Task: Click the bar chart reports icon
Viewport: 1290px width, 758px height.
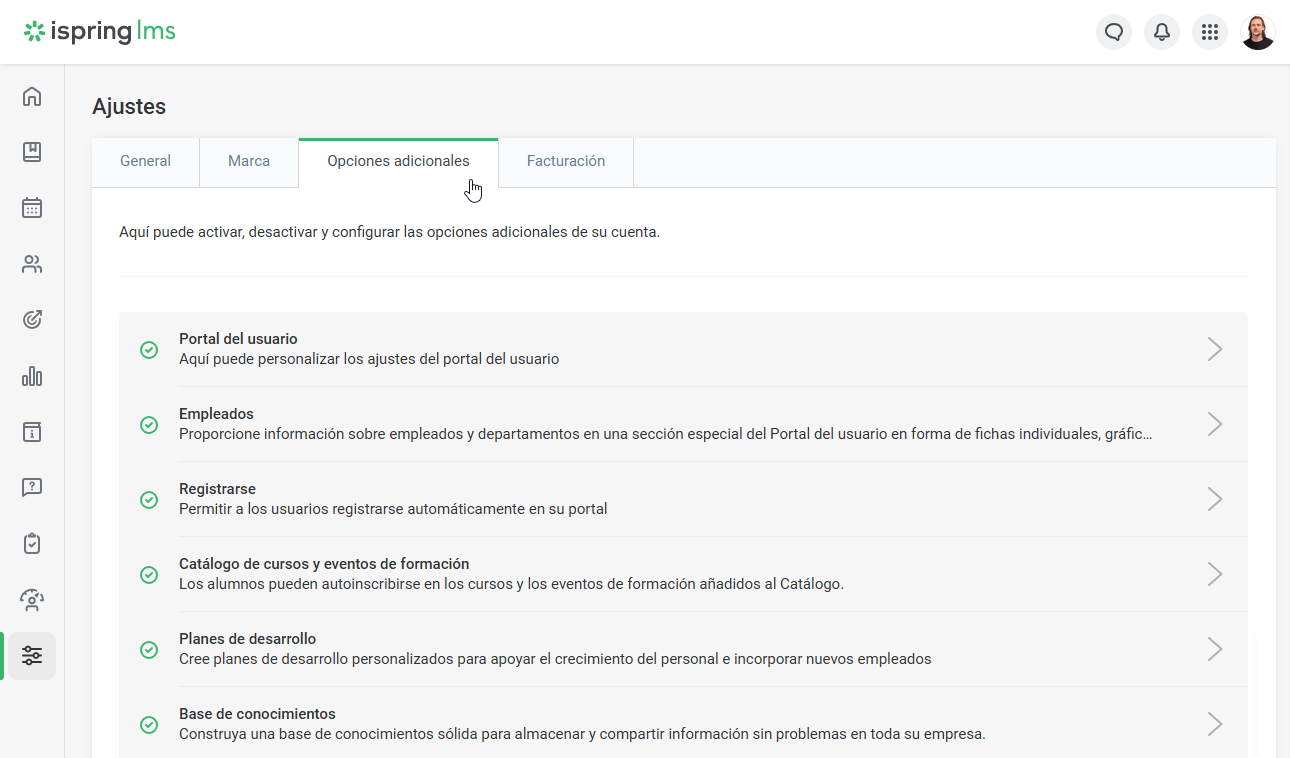Action: coord(32,376)
